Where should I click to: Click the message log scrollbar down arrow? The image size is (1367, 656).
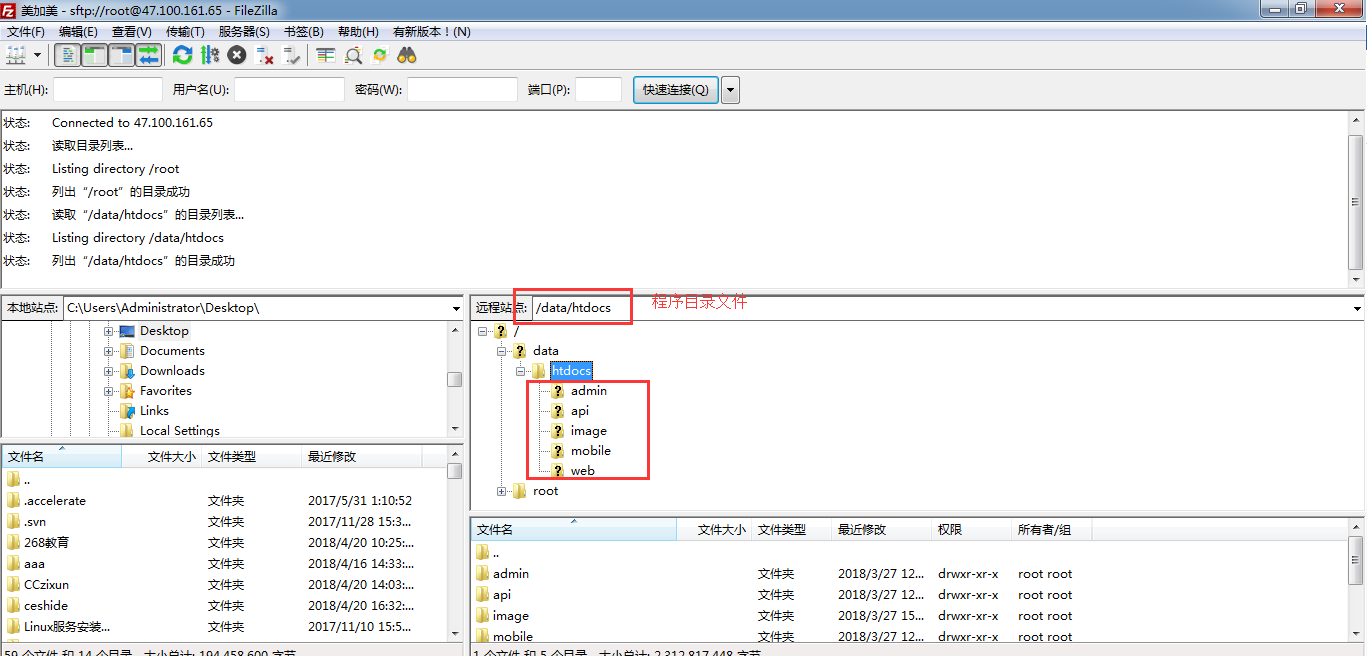(1357, 280)
